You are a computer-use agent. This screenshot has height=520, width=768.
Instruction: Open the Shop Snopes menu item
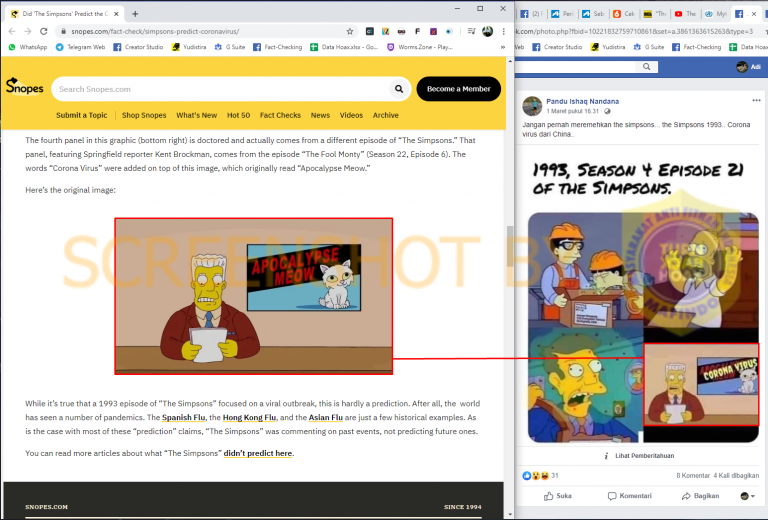click(144, 115)
